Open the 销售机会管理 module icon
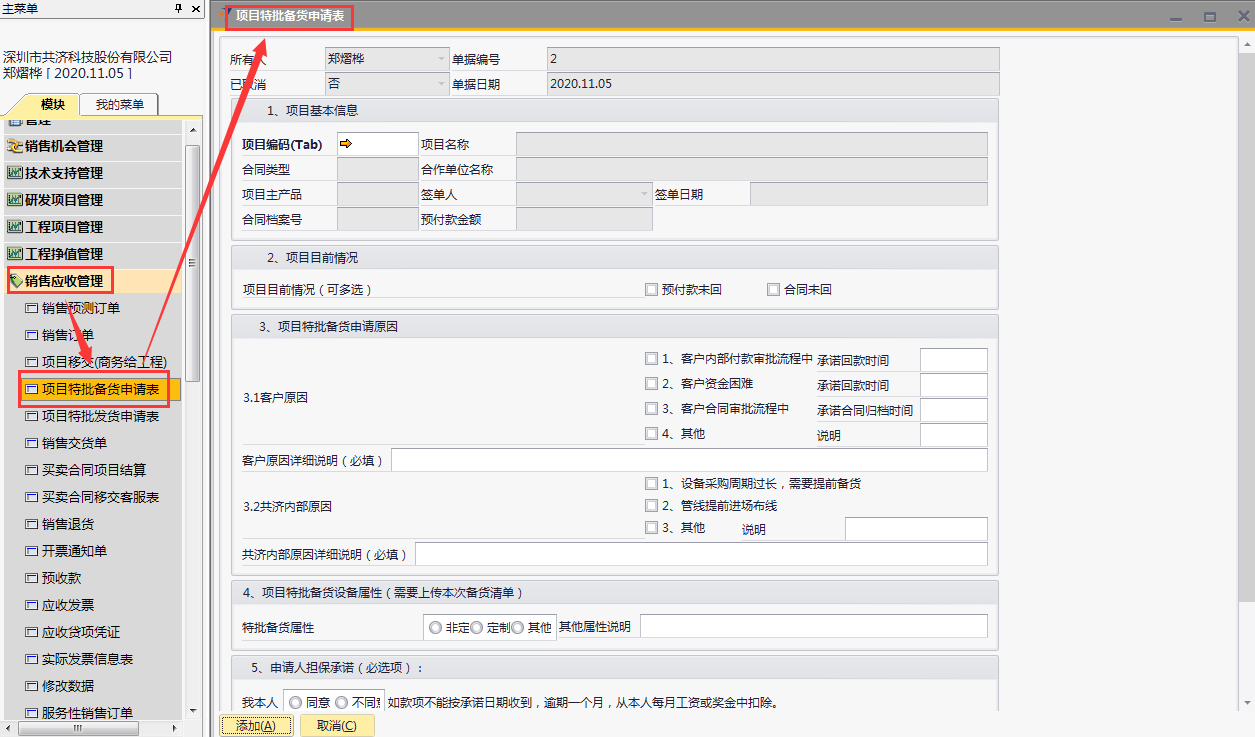1255x737 pixels. pyautogui.click(x=15, y=146)
